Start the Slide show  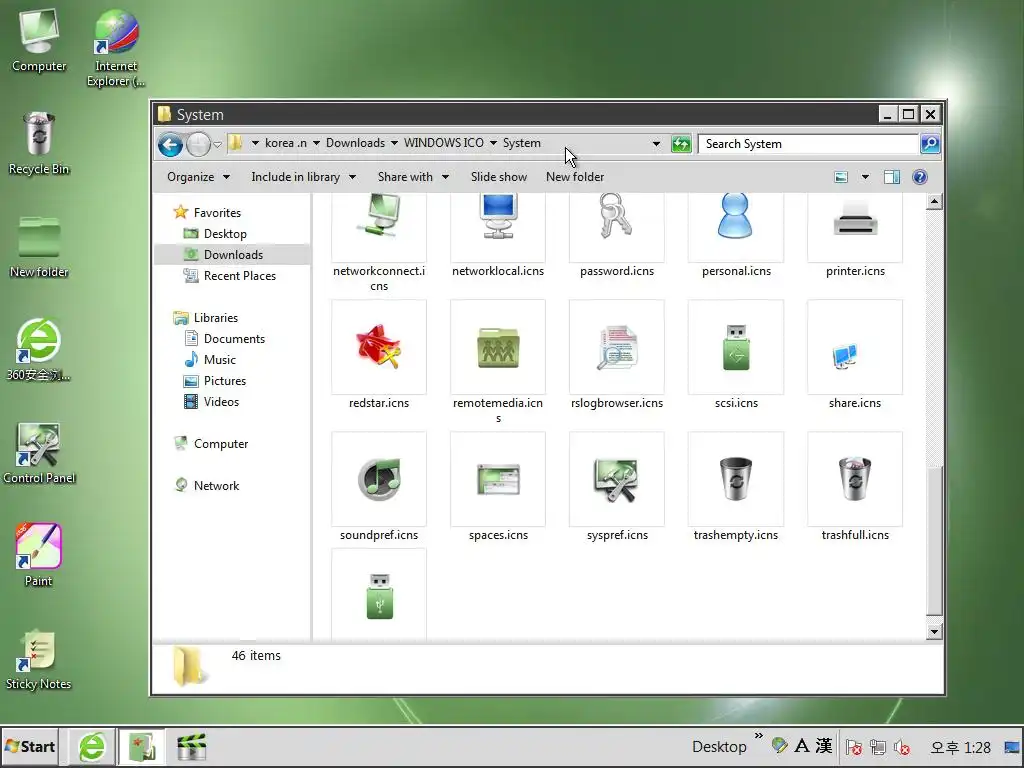click(x=499, y=177)
